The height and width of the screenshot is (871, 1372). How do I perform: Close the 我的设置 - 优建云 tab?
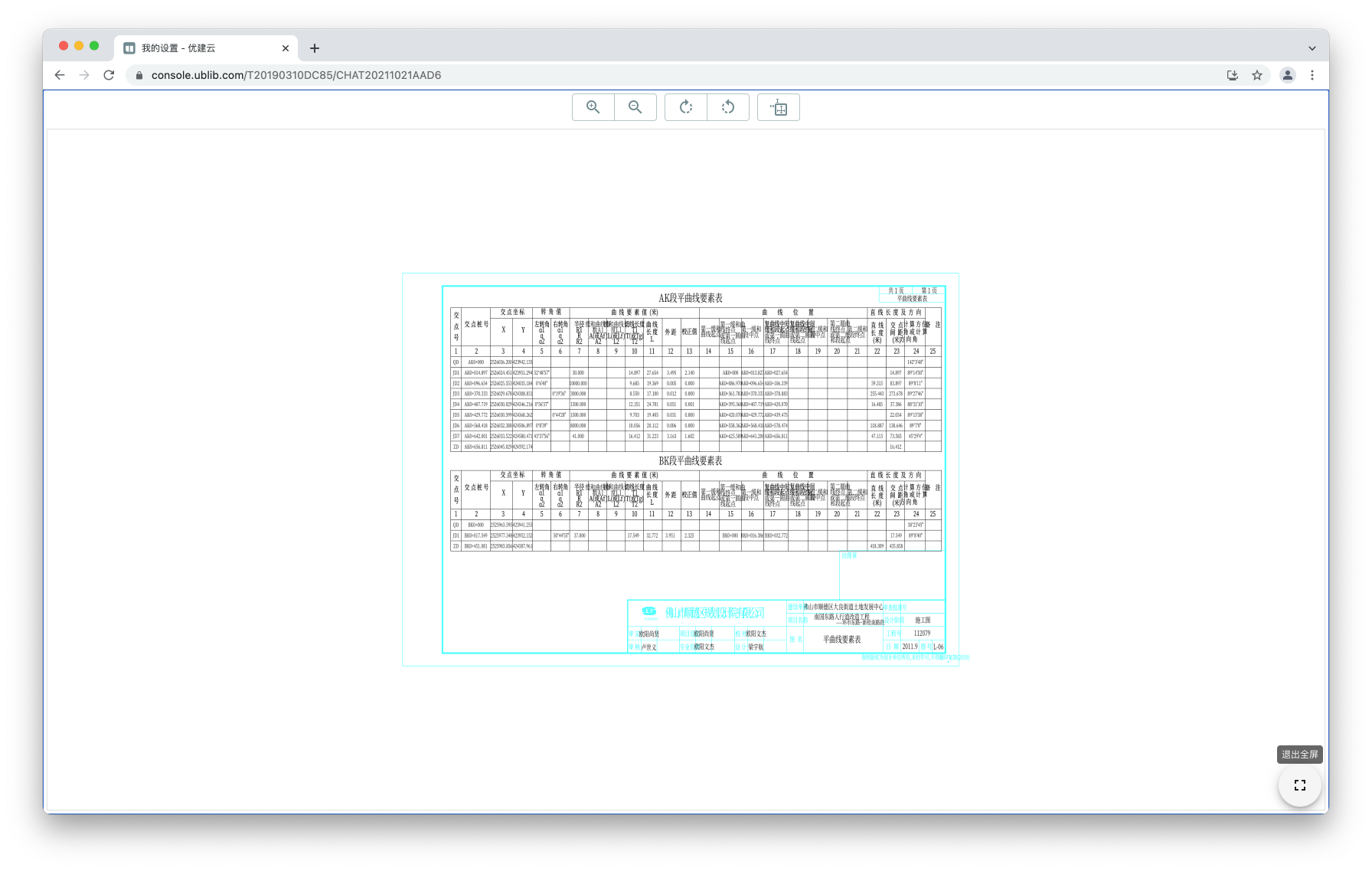tap(286, 48)
